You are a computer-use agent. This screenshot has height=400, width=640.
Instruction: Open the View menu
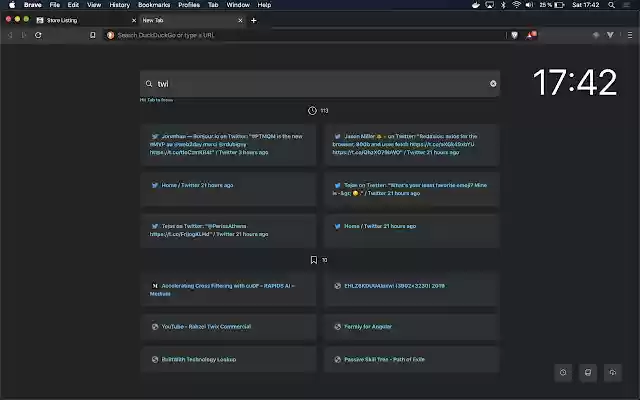(x=94, y=5)
